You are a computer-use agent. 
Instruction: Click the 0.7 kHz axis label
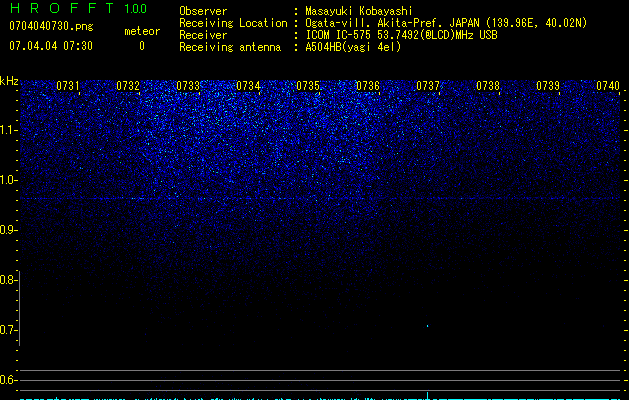8,330
